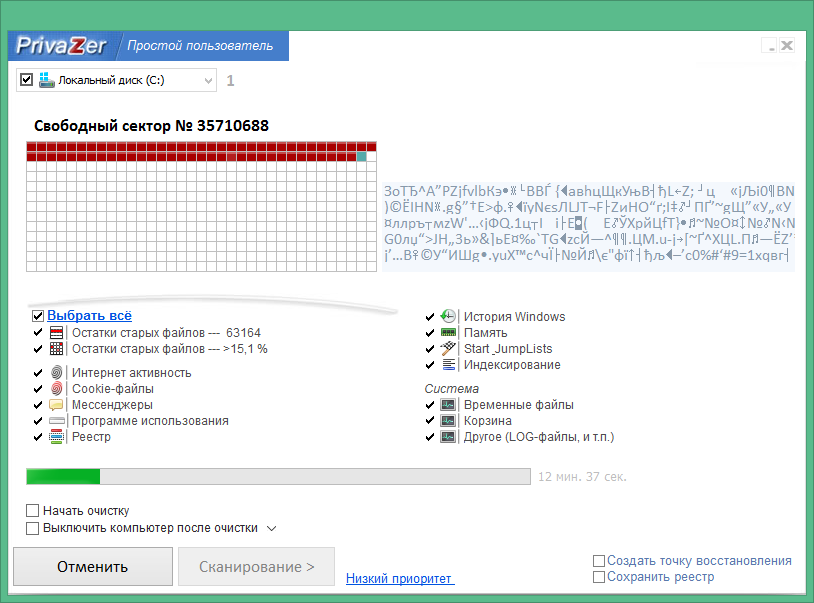Click the Messengers chat bubble icon

[x=57, y=405]
